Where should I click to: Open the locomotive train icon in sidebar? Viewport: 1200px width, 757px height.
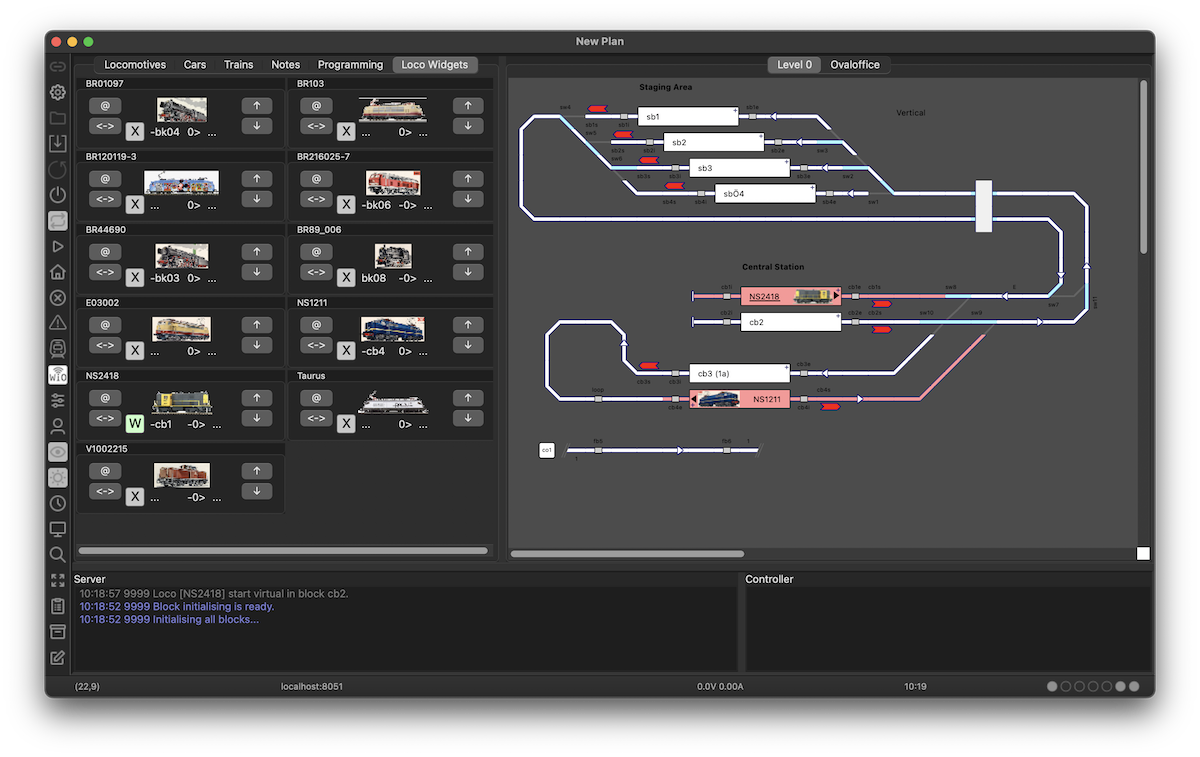click(58, 348)
